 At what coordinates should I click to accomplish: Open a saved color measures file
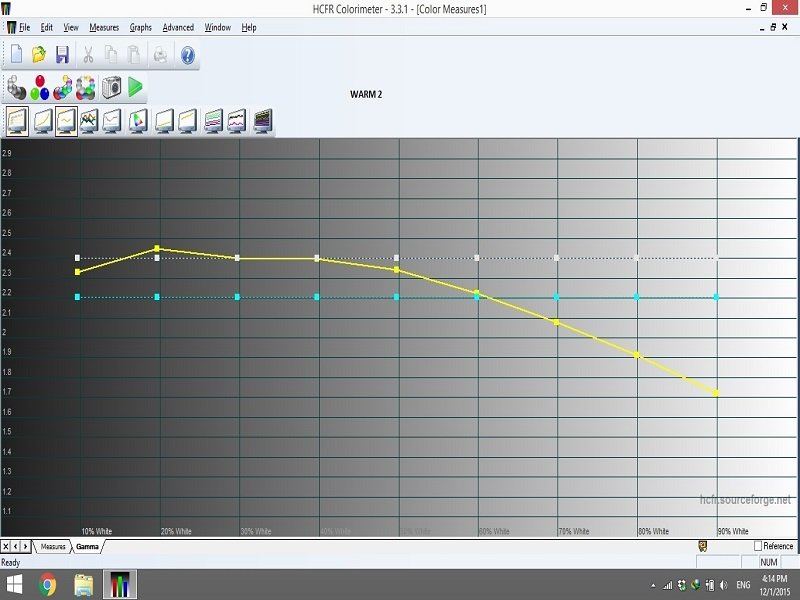(39, 56)
